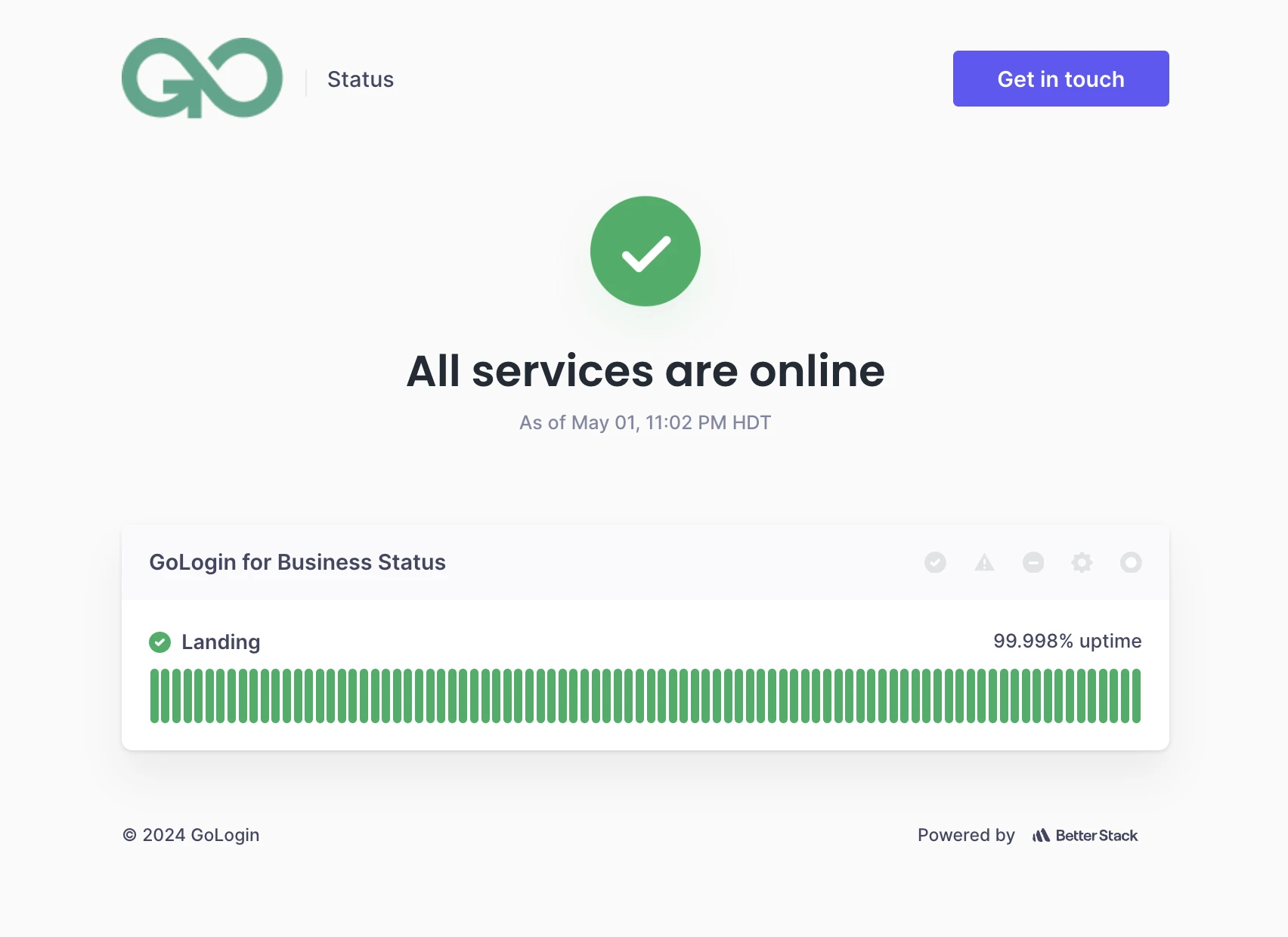
Task: Click the GoLogin infinity logo
Action: (202, 79)
